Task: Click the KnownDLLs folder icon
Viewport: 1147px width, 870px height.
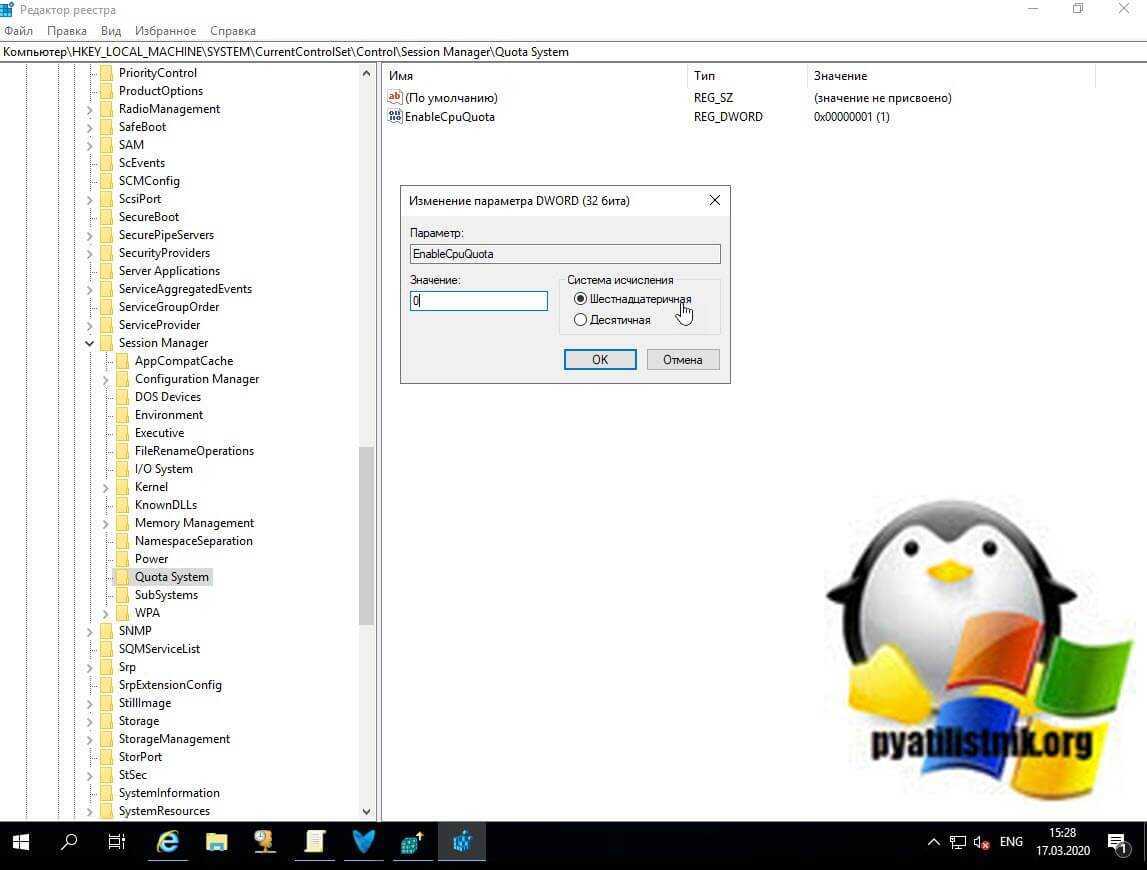Action: tap(122, 505)
